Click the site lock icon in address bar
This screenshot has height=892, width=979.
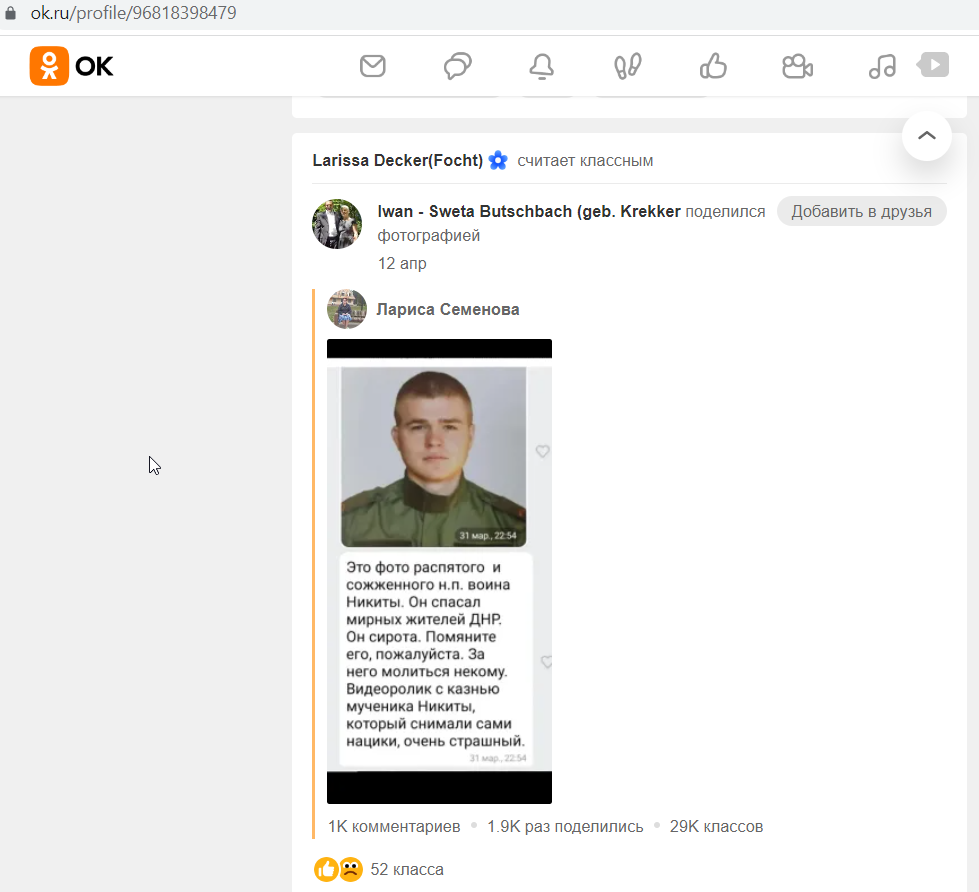point(11,13)
